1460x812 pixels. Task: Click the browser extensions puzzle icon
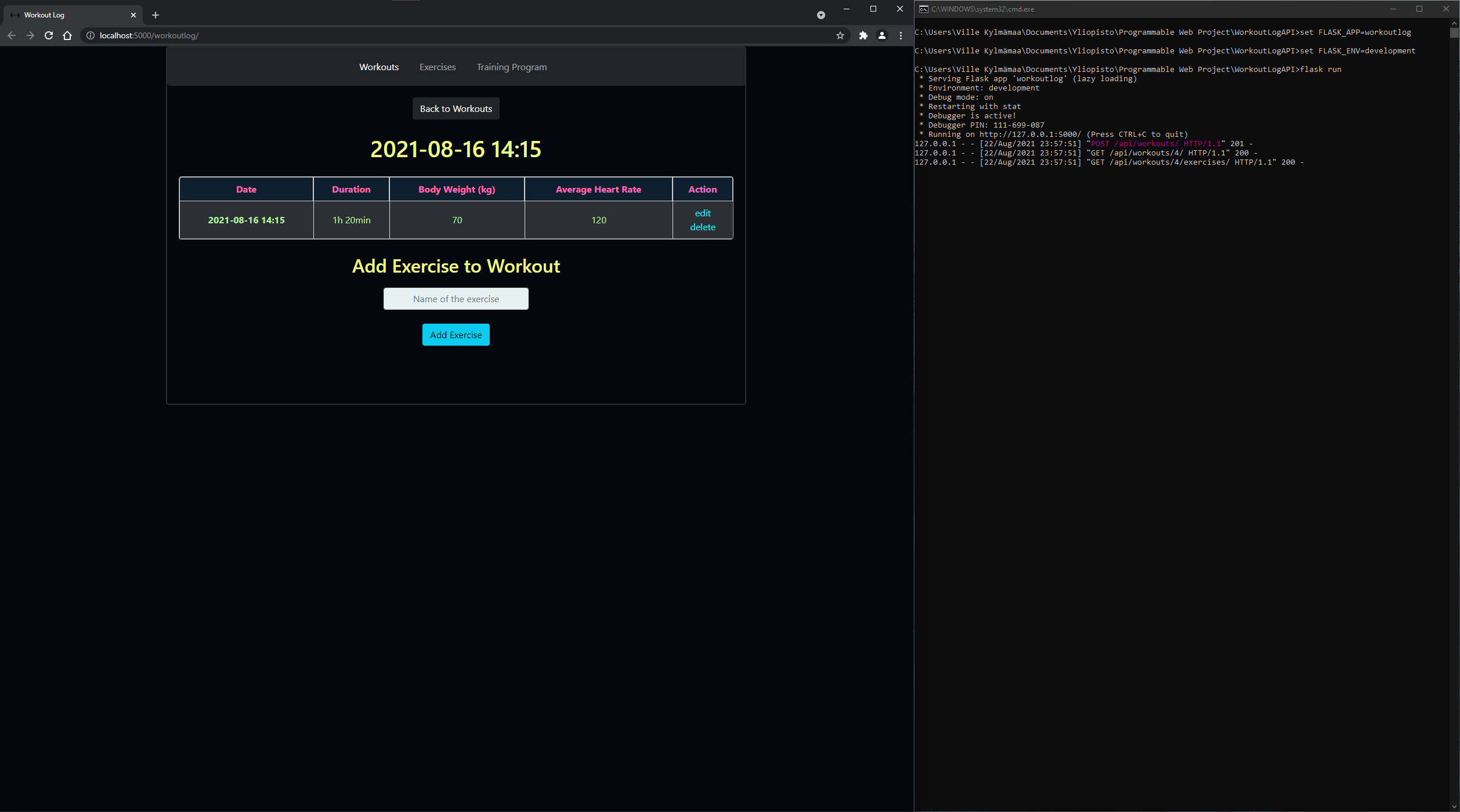click(862, 35)
